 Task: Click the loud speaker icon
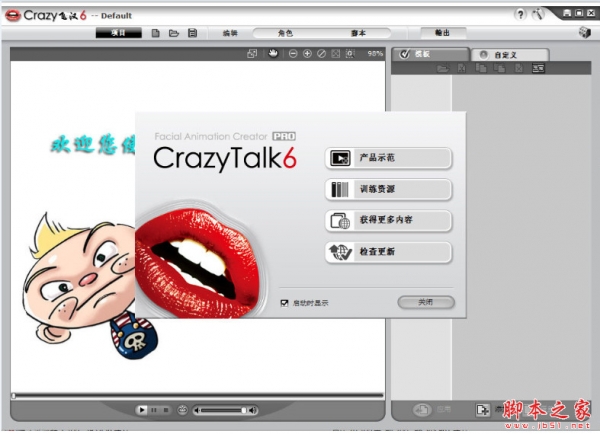[x=253, y=411]
